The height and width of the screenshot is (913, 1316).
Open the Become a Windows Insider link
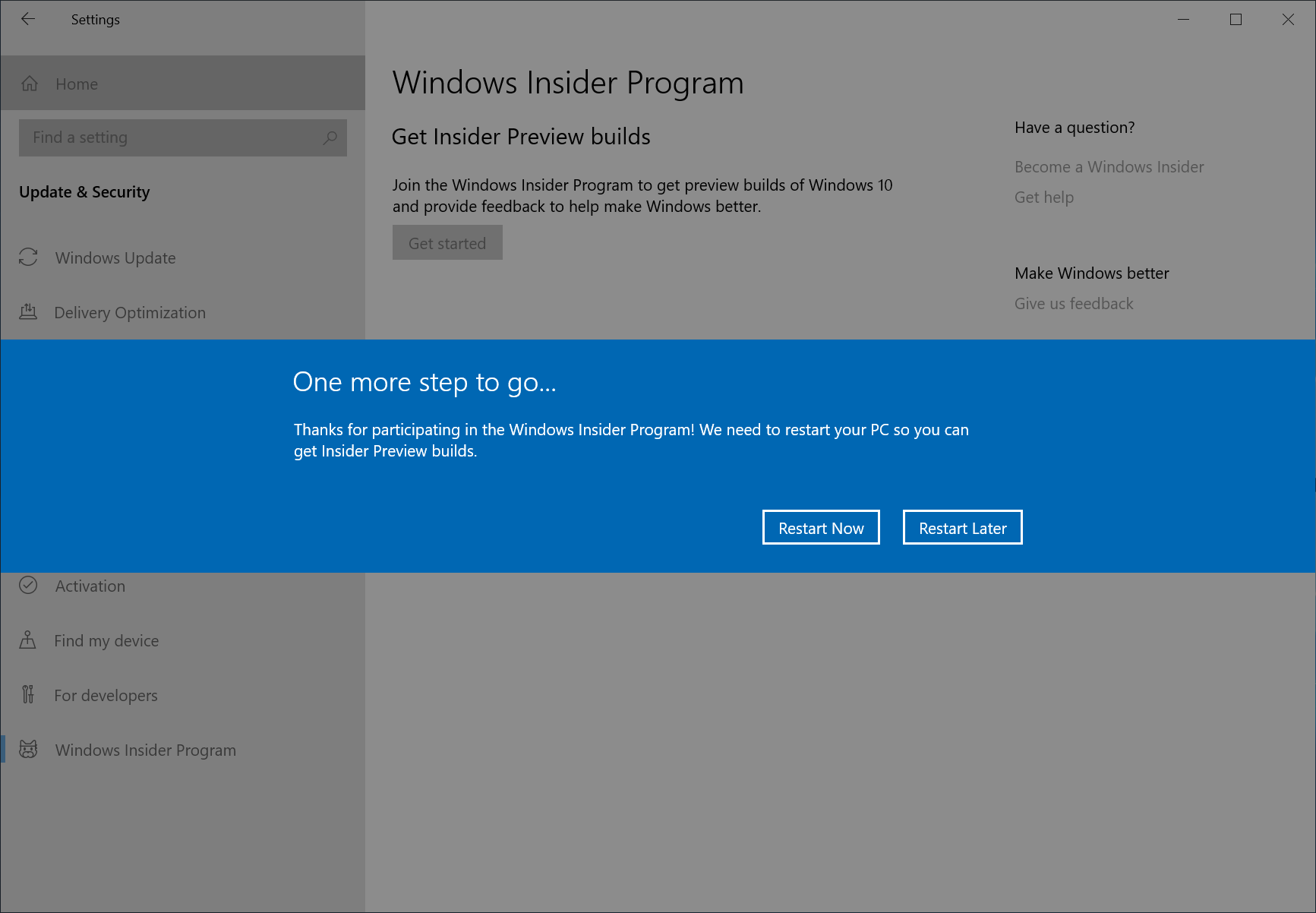click(x=1109, y=166)
